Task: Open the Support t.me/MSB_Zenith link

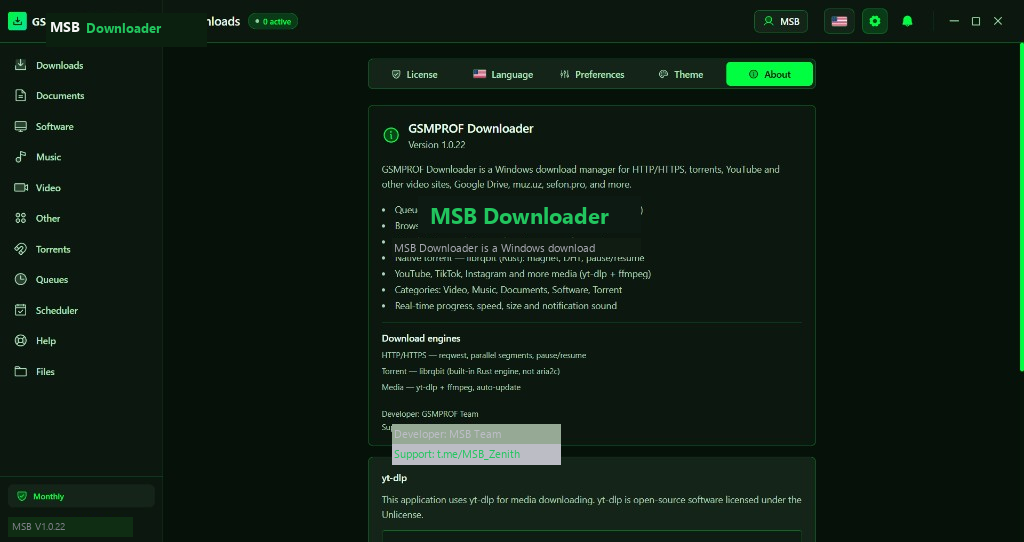Action: [457, 454]
